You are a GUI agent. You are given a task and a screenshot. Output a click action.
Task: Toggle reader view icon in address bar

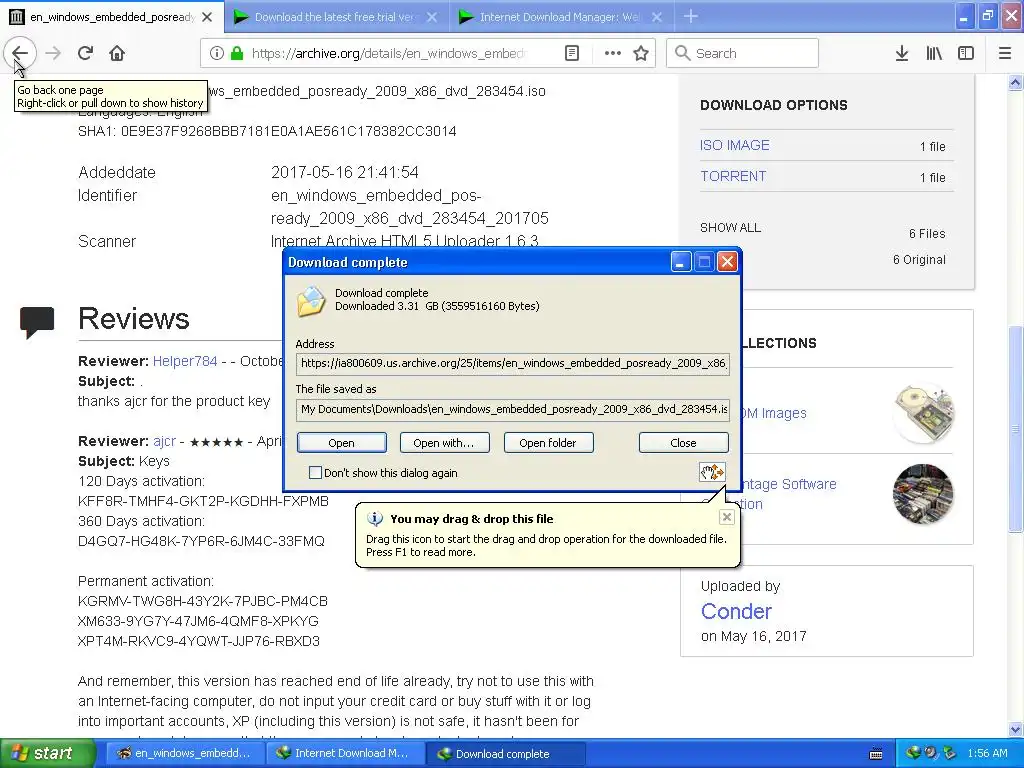[571, 53]
